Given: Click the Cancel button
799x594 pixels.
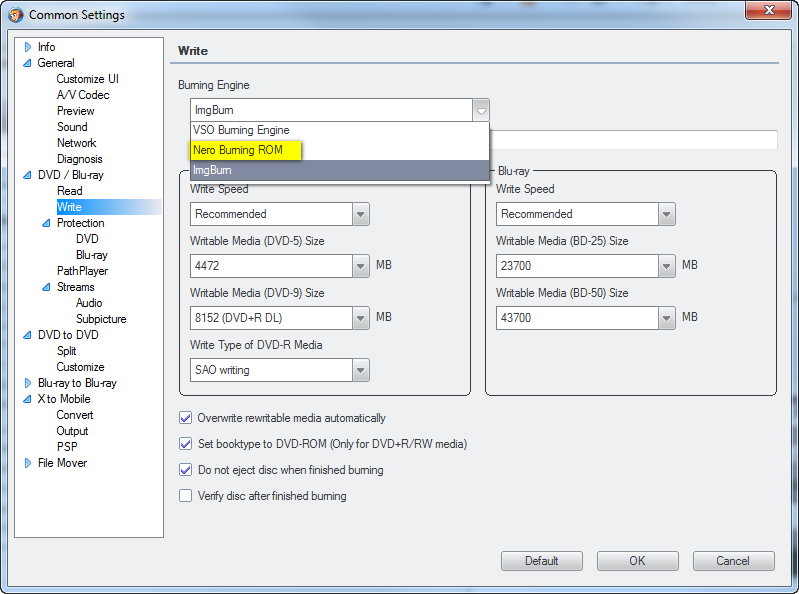Looking at the screenshot, I should pyautogui.click(x=733, y=561).
